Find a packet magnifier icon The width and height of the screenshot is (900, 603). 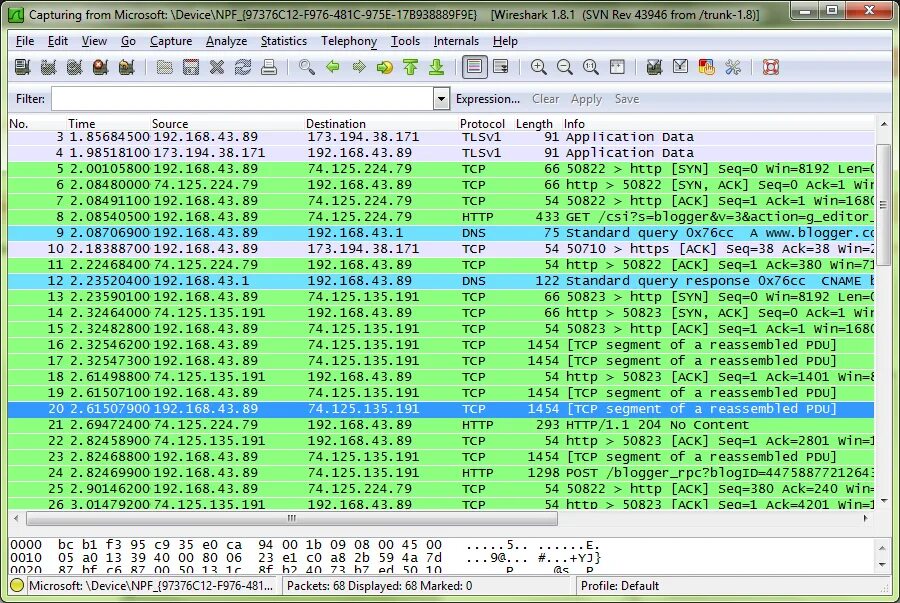click(307, 67)
